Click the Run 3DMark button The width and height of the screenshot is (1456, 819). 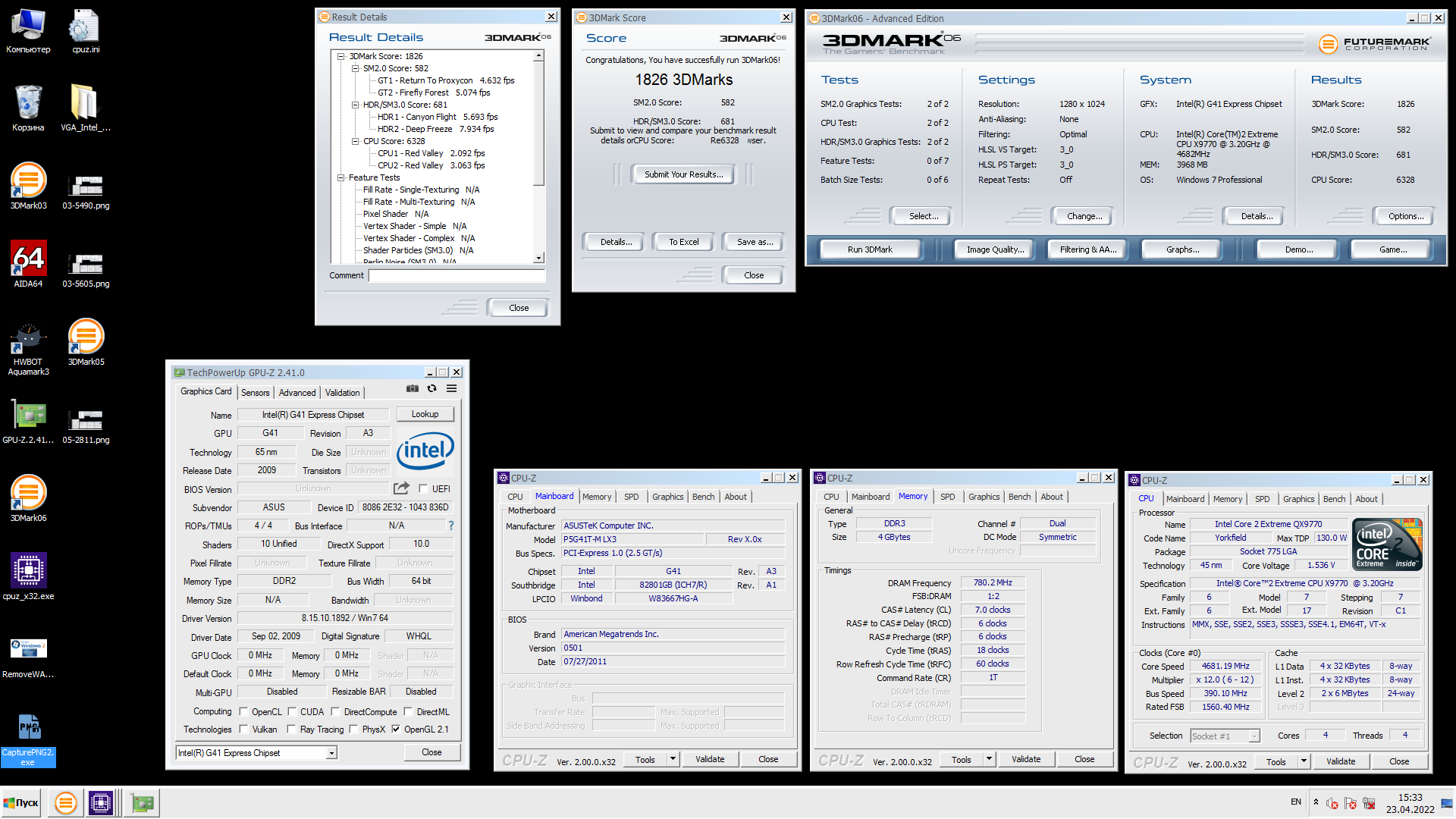870,249
